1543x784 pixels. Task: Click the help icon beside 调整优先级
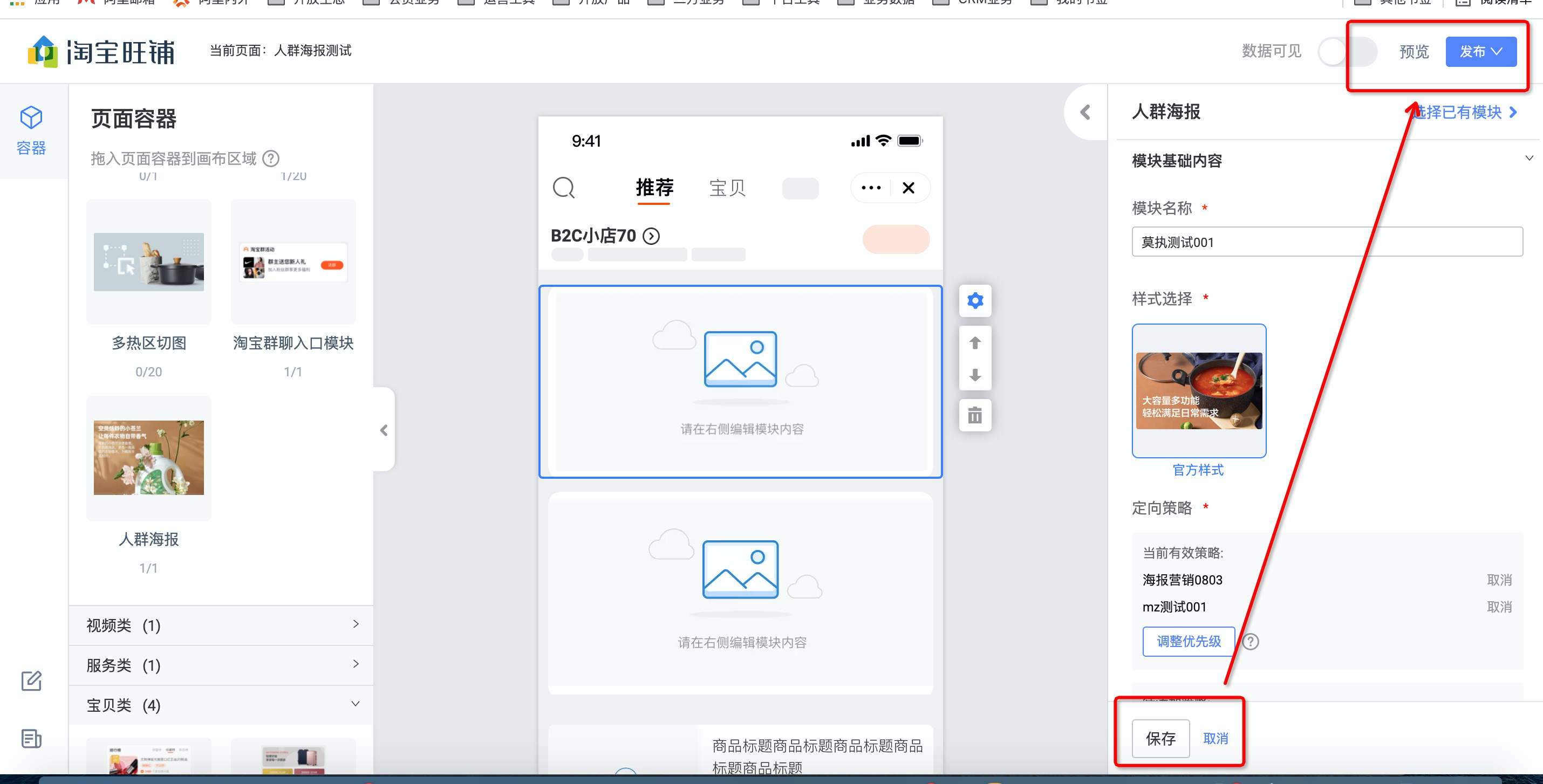[x=1250, y=642]
